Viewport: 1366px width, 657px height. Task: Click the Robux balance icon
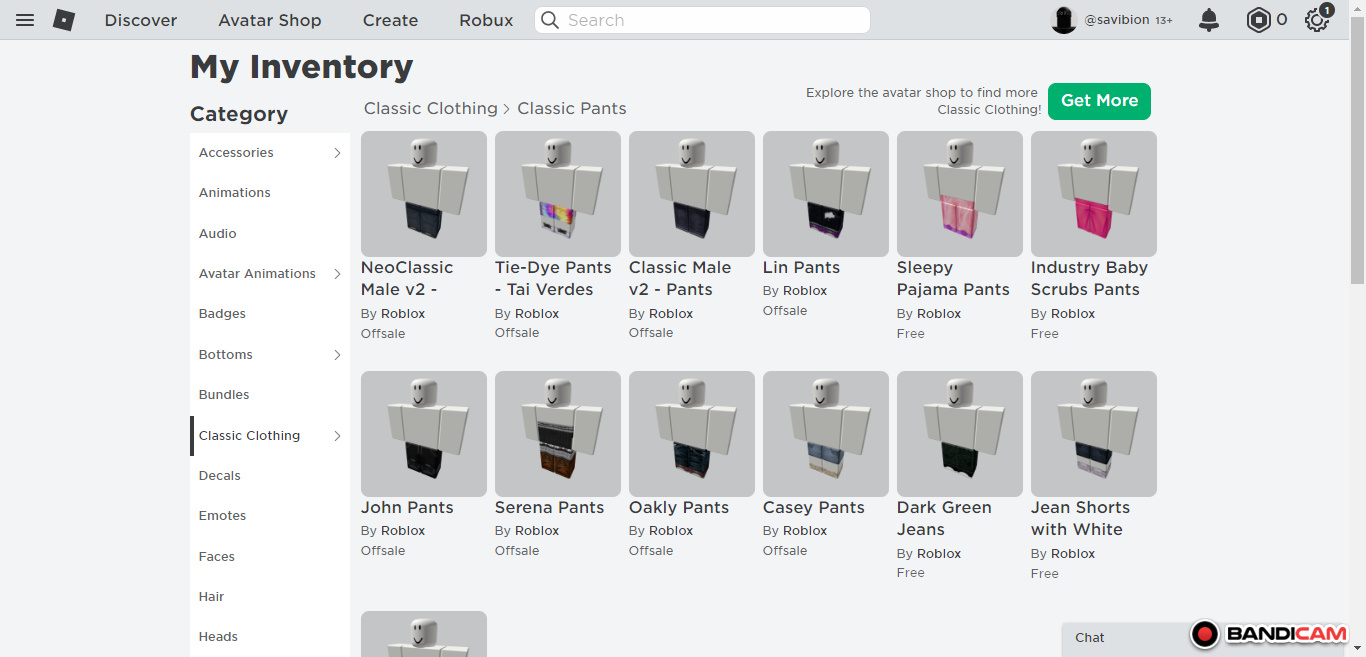pos(1258,20)
